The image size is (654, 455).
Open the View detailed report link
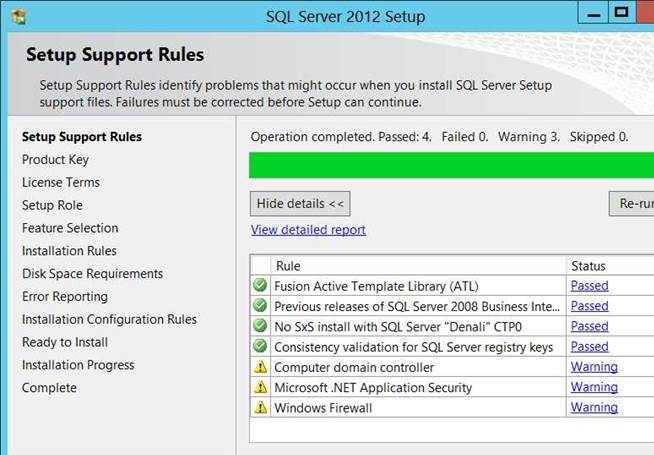308,230
